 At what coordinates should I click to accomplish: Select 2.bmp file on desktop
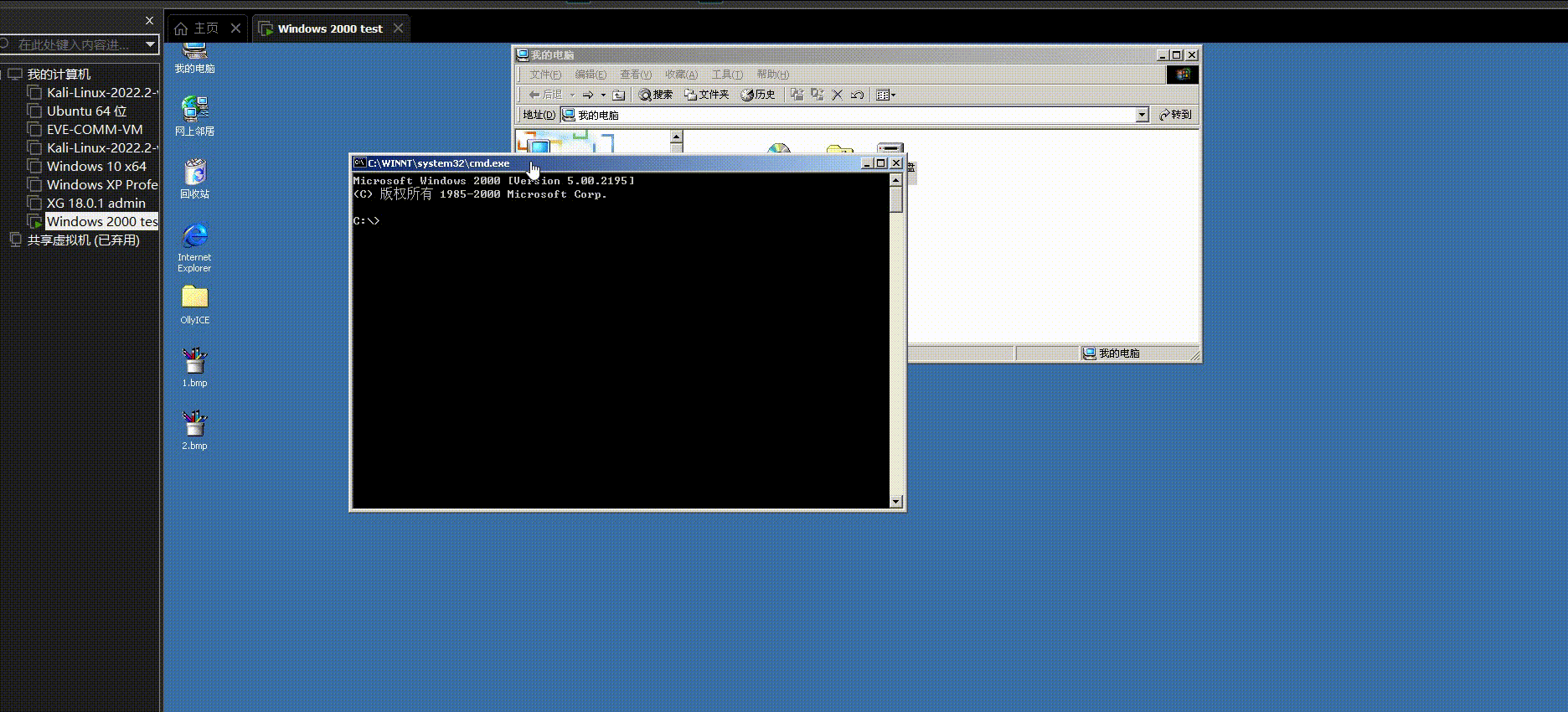pyautogui.click(x=194, y=431)
